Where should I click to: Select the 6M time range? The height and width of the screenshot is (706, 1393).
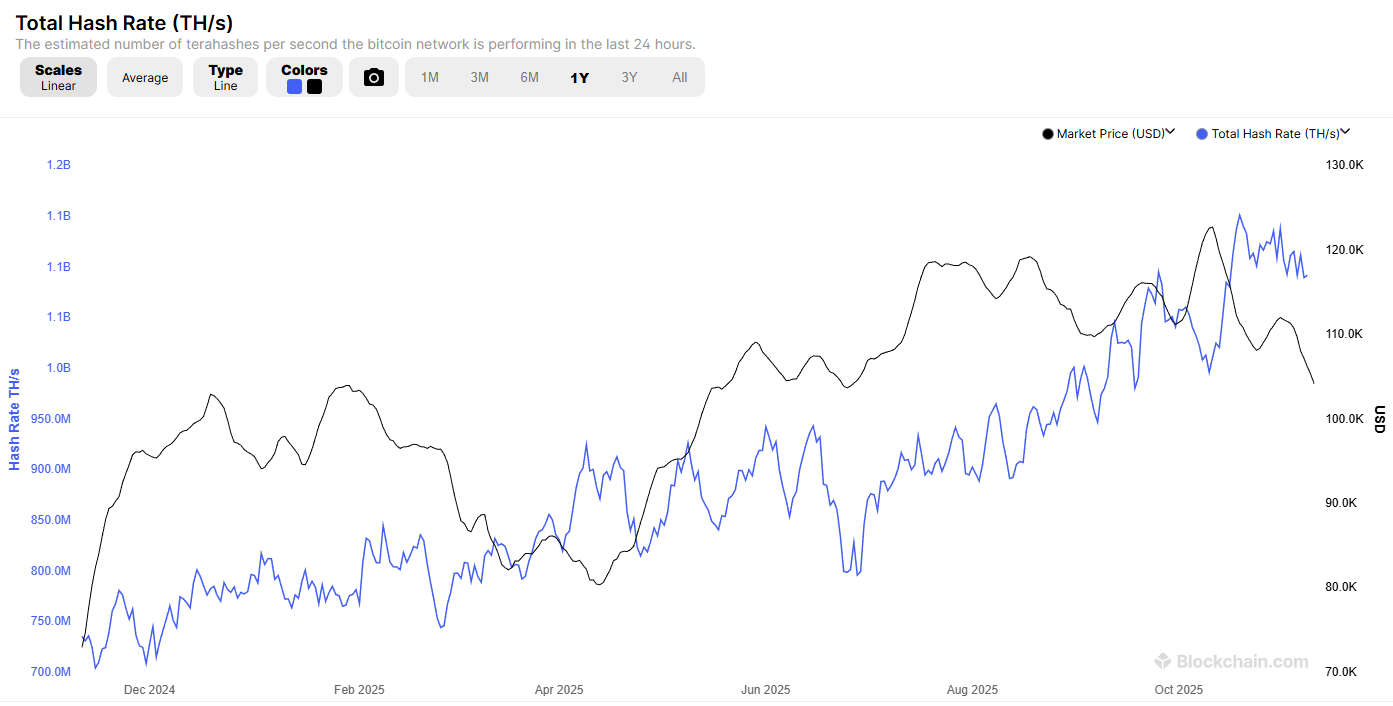tap(530, 77)
